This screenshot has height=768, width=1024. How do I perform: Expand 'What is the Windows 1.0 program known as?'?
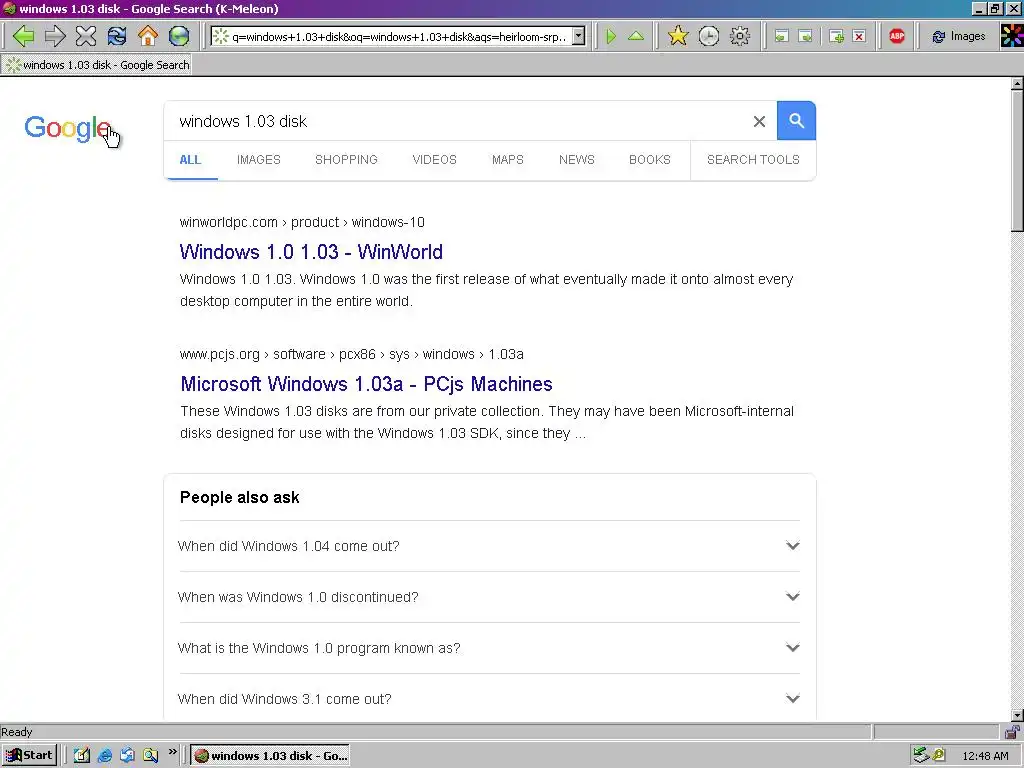coord(488,648)
